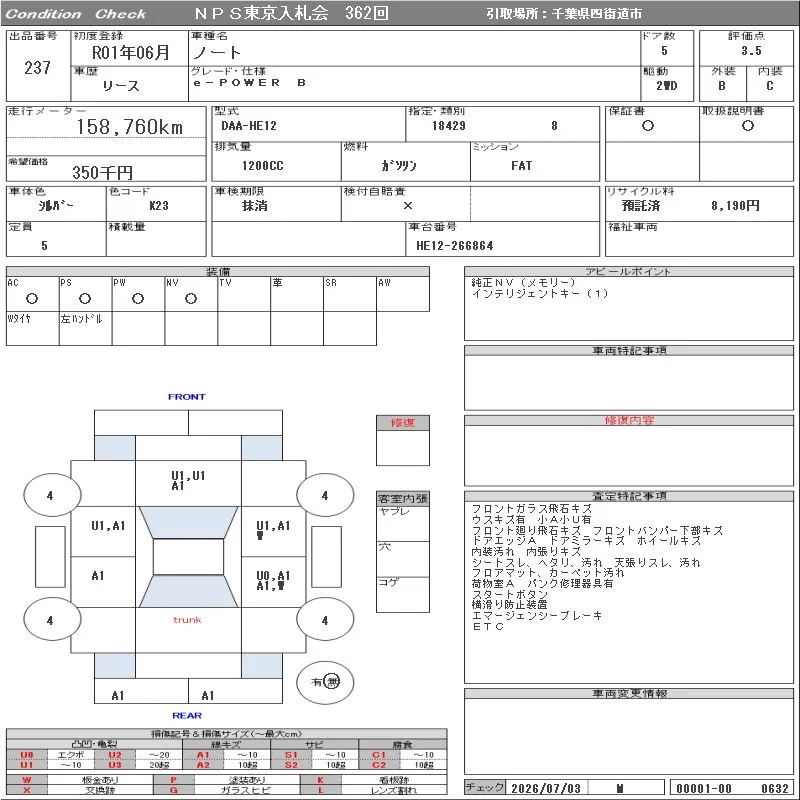
Task: Select vehicle history 'リース'
Action: 120,86
